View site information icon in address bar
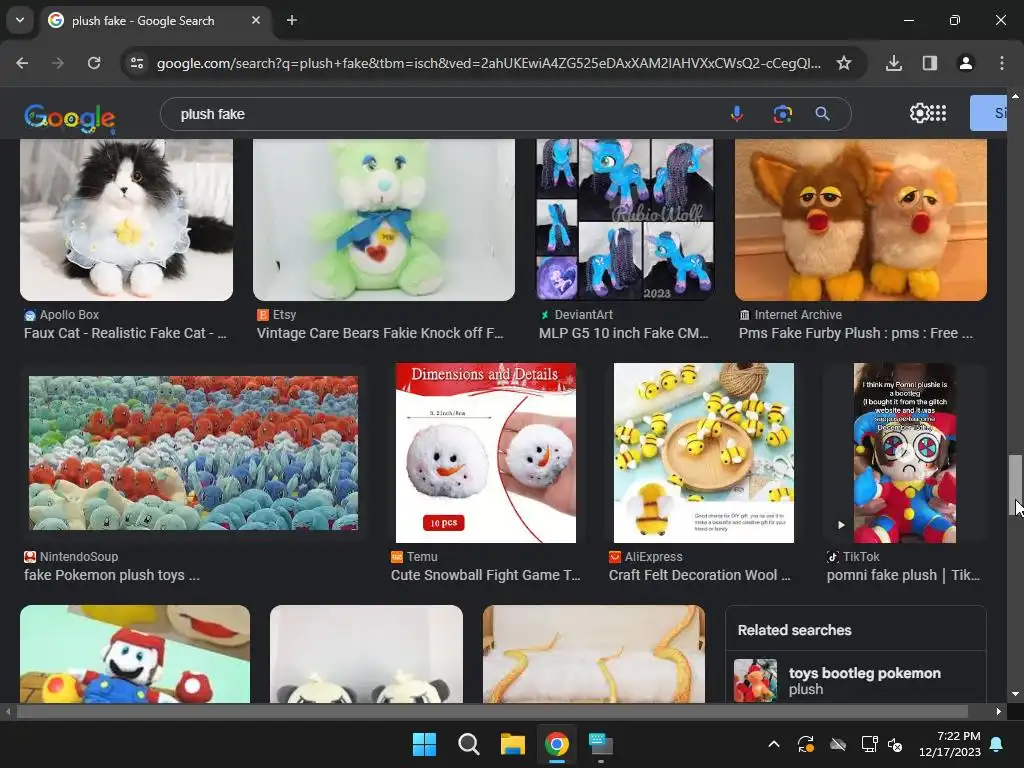 point(137,63)
